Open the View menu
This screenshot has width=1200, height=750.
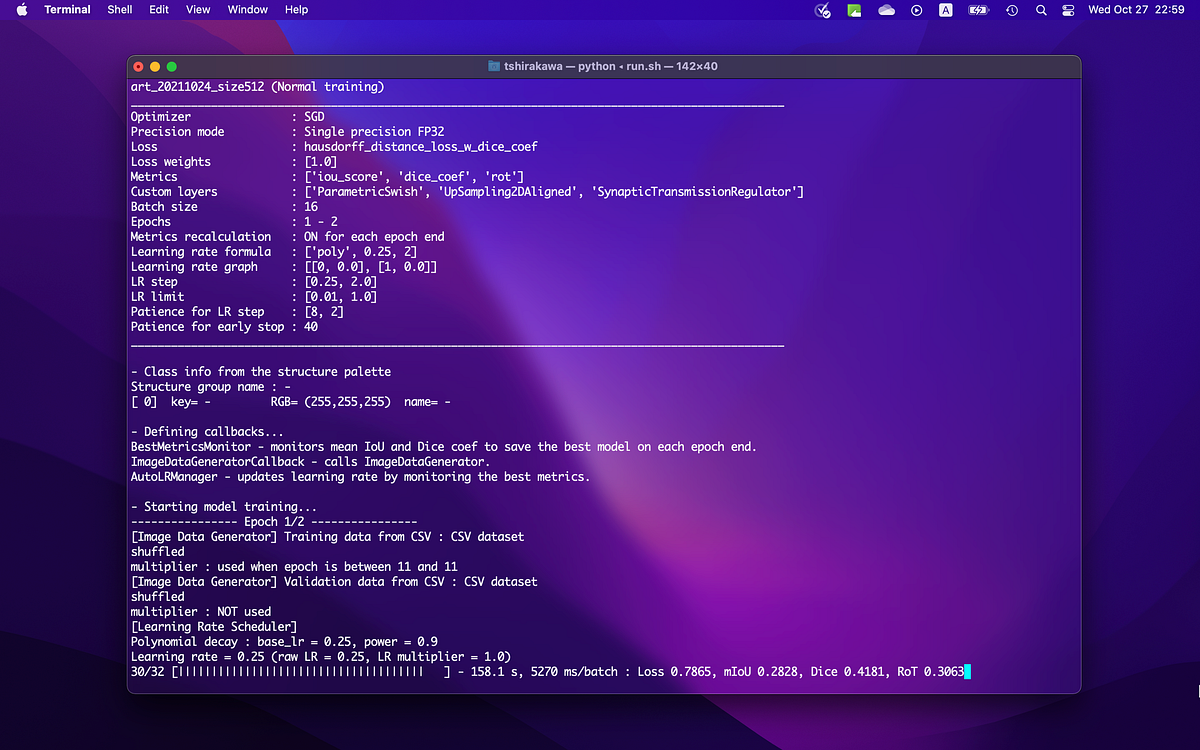point(197,10)
